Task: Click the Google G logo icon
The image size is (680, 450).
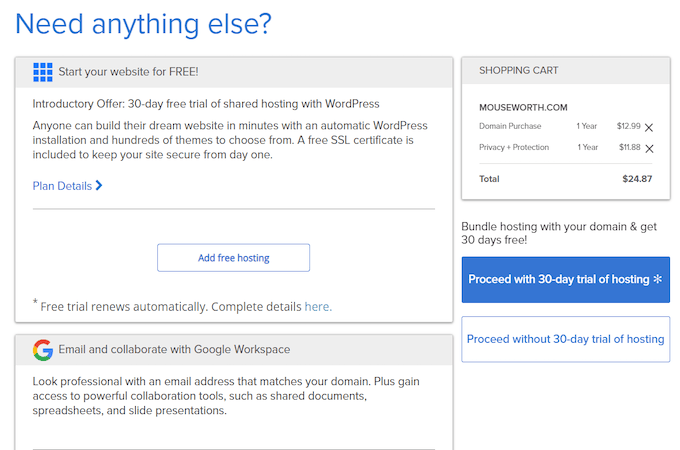Action: [43, 350]
